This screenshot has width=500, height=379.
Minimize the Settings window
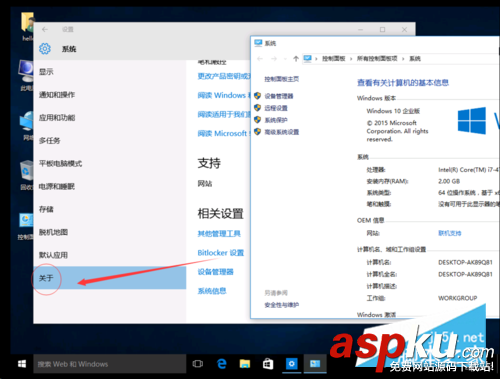pos(360,29)
